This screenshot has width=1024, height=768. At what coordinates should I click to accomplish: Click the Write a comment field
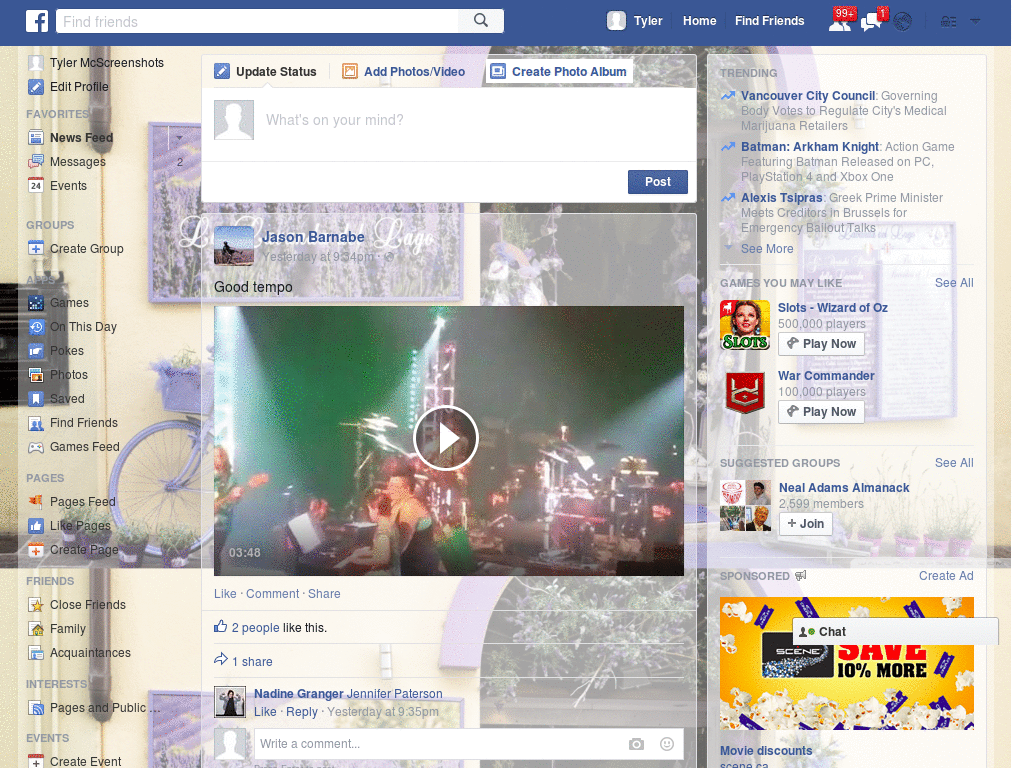438,744
